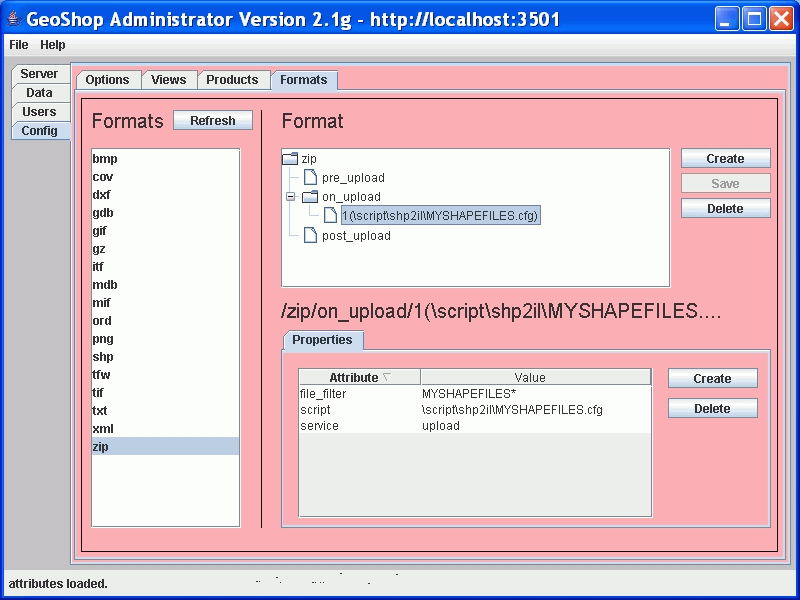Select the Properties tab

322,340
